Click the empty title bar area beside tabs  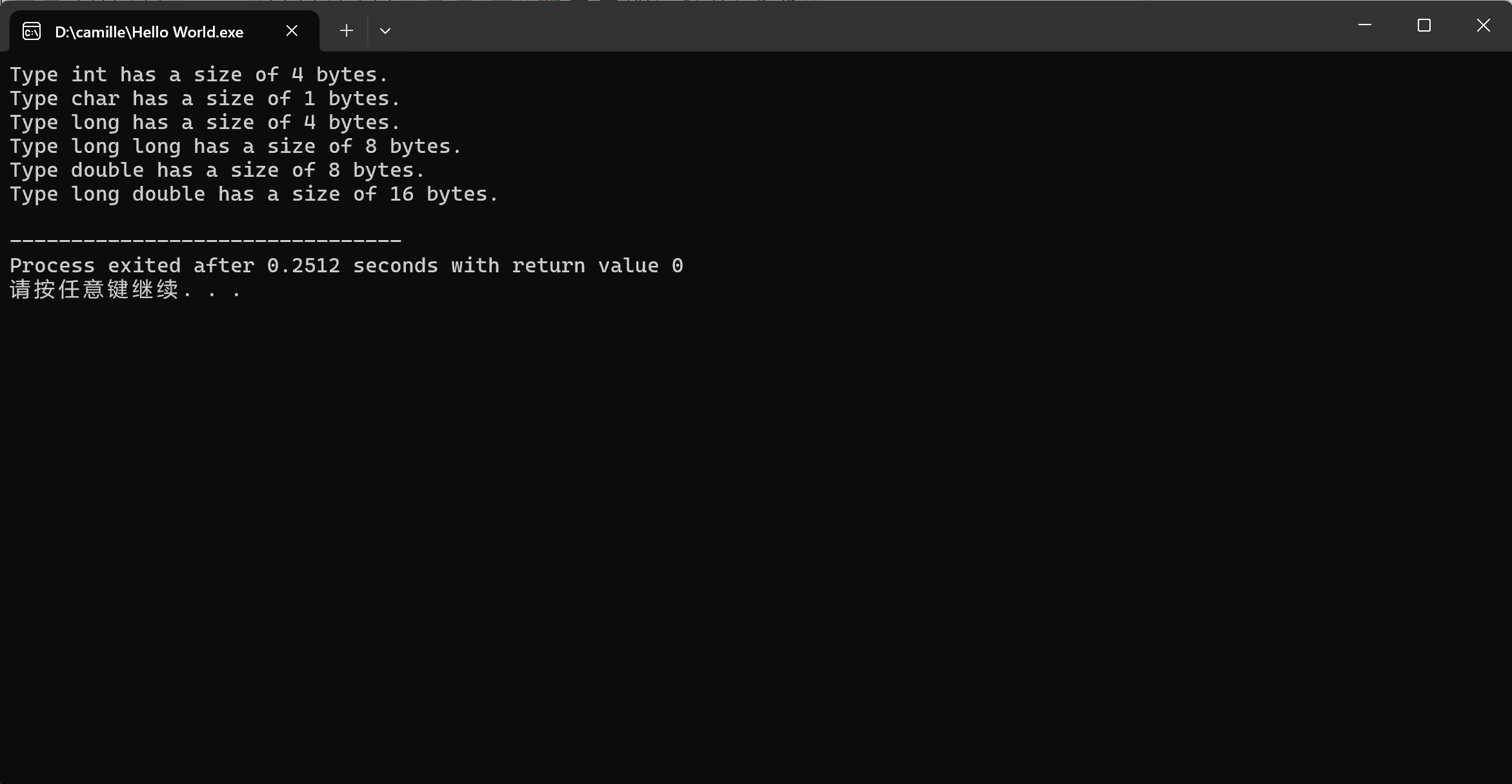(x=865, y=26)
